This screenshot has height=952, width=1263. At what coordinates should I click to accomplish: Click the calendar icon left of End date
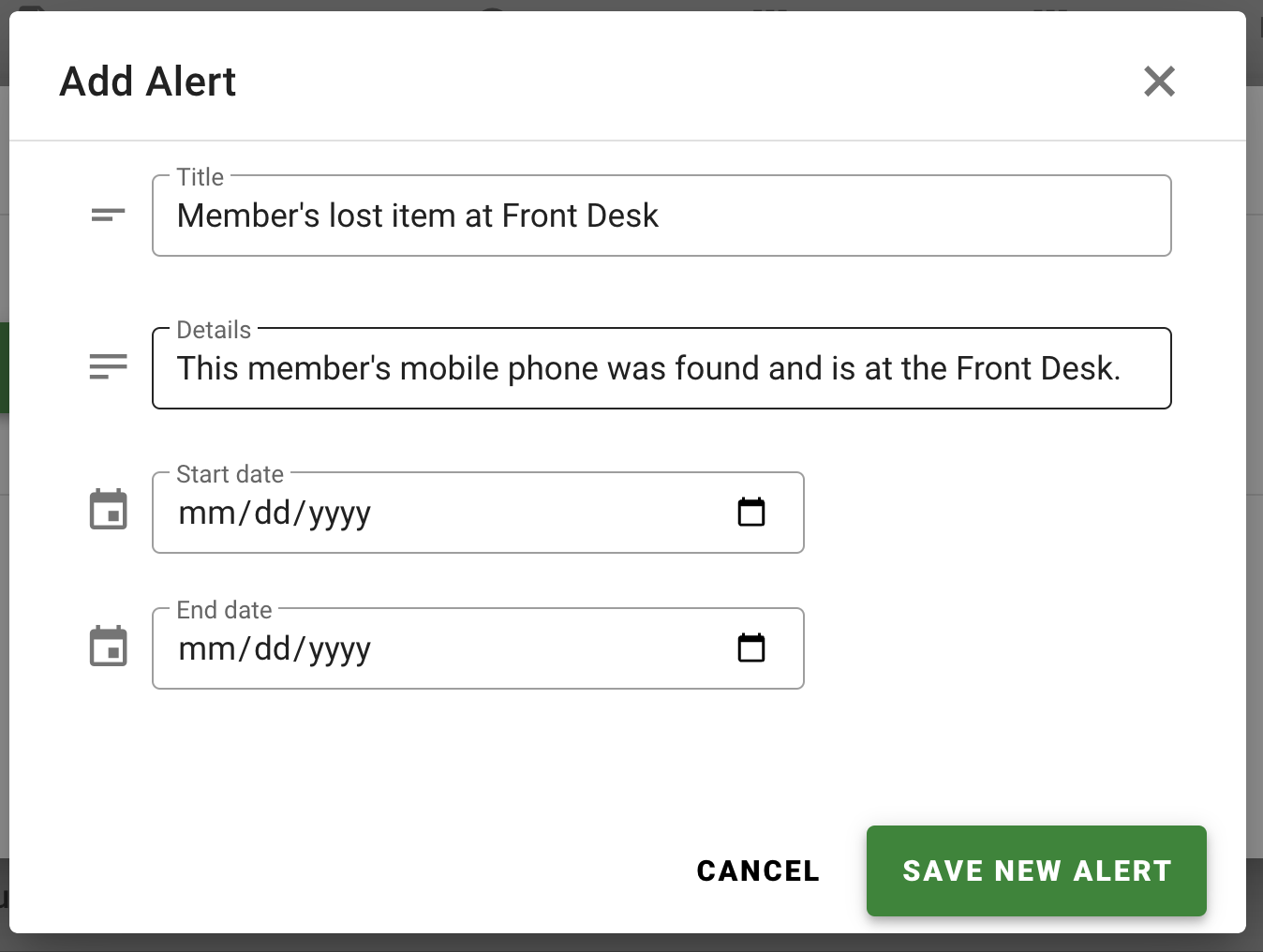(x=108, y=647)
